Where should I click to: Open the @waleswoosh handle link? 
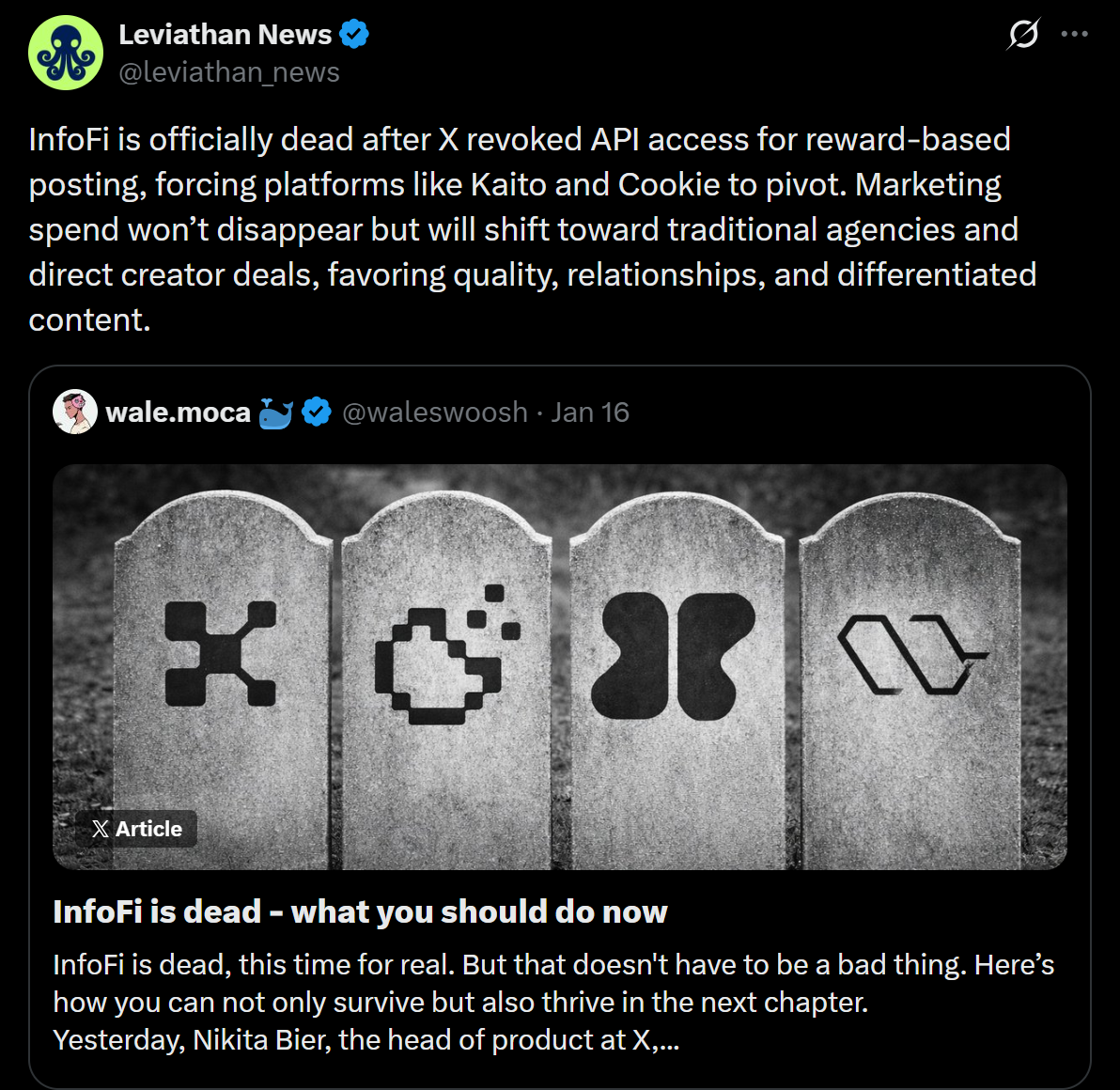click(x=434, y=411)
